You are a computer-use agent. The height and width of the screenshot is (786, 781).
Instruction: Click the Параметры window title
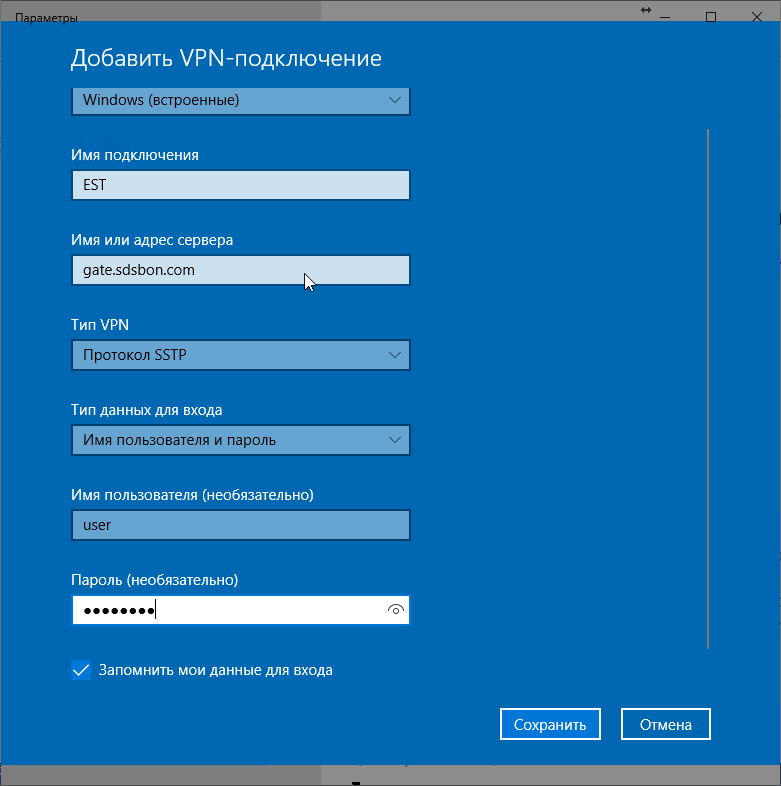pyautogui.click(x=46, y=18)
